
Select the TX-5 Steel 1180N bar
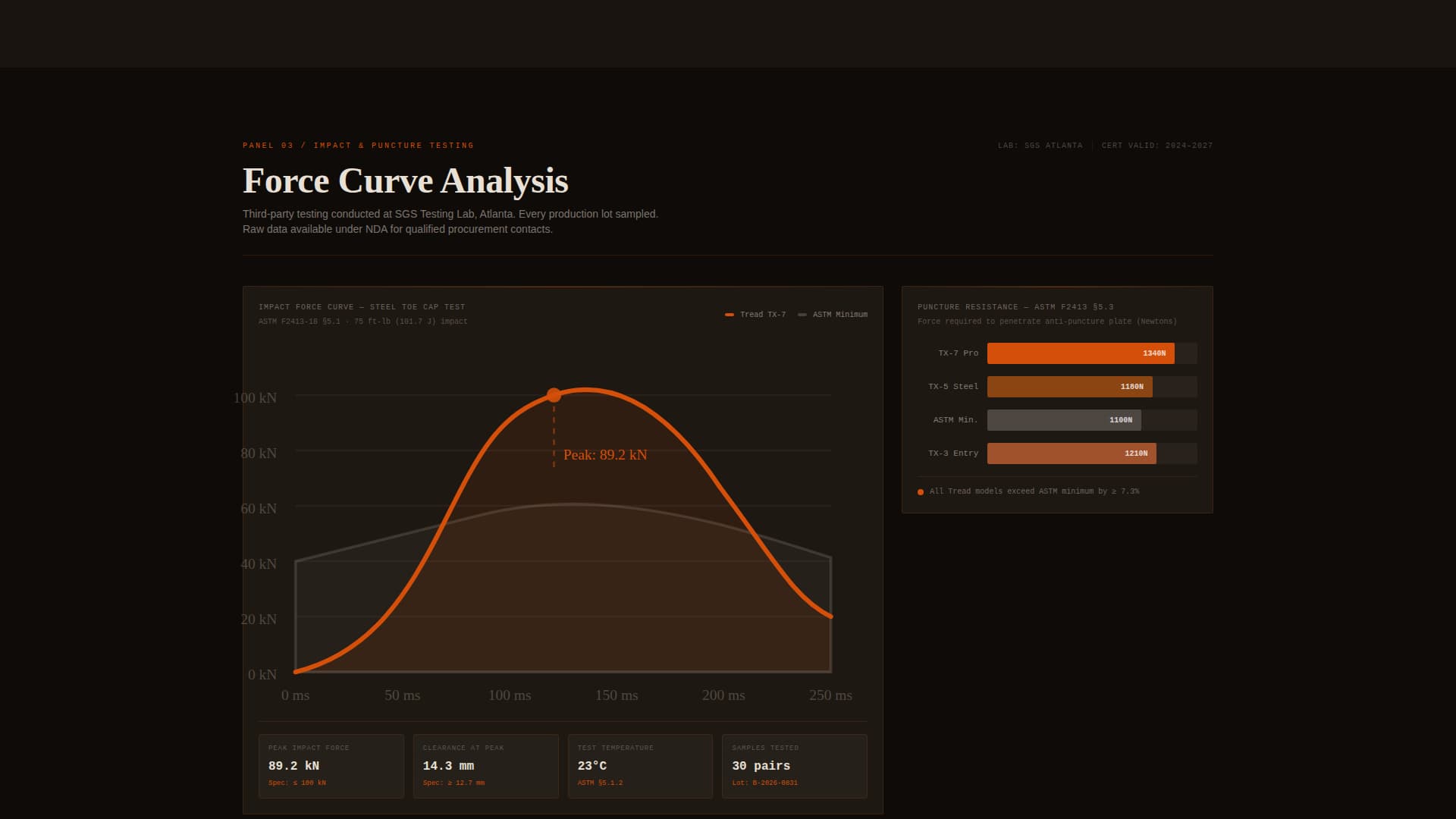tap(1069, 387)
